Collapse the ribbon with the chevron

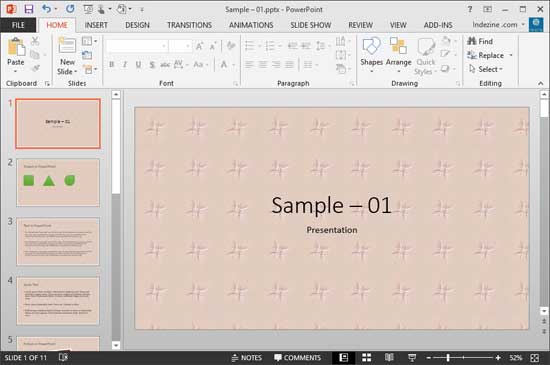541,83
